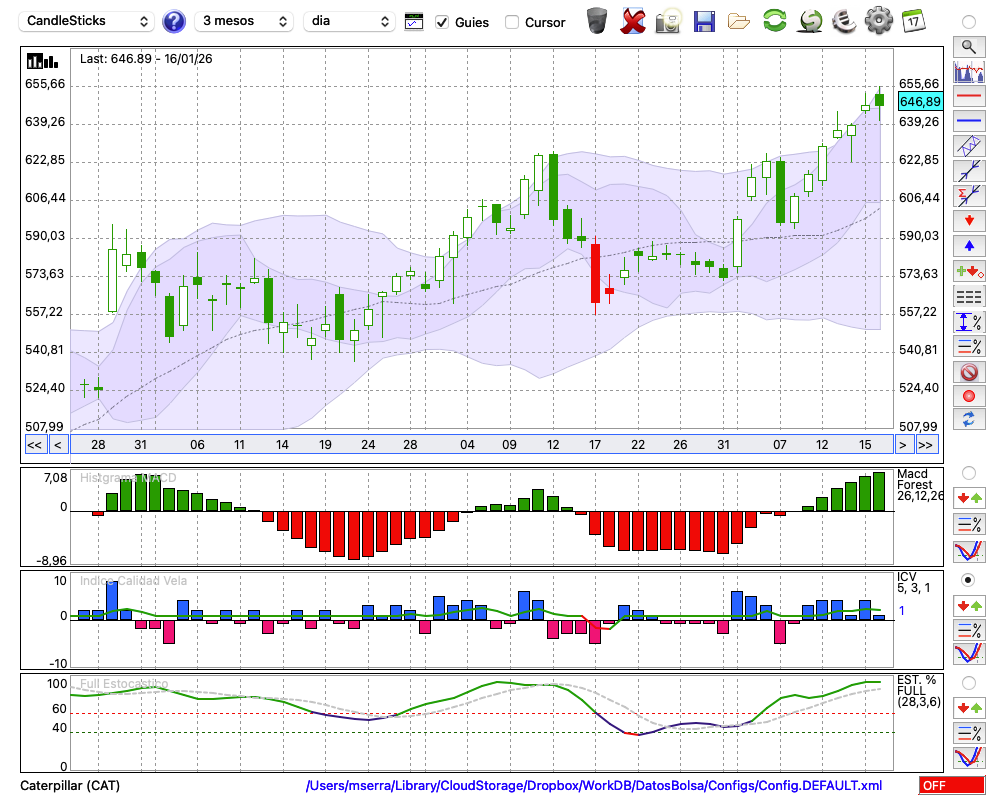Click the red prohibited circle icon
Viewport: 1000px width, 800px height.
tap(969, 371)
